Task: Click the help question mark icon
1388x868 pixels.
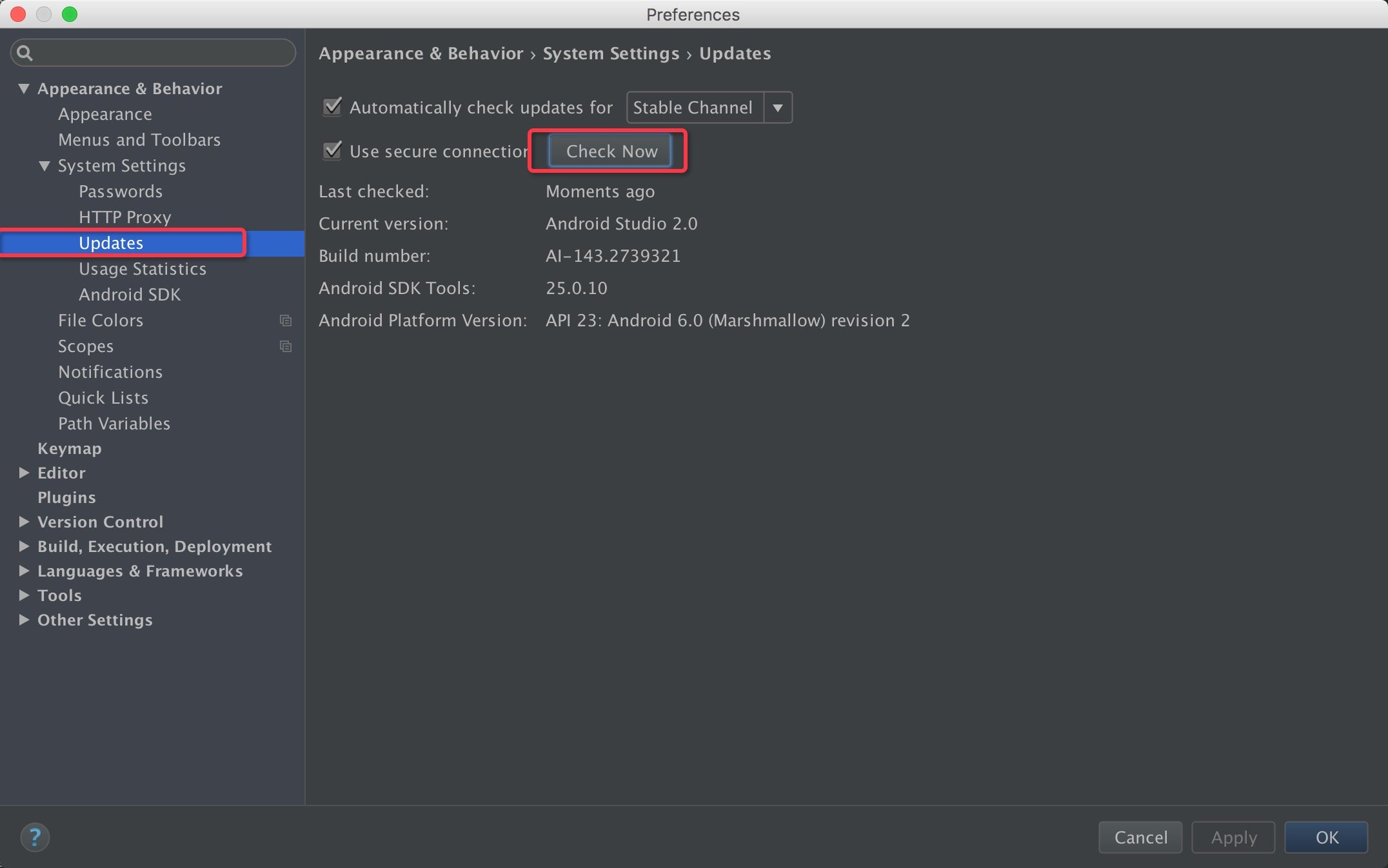Action: coord(35,837)
